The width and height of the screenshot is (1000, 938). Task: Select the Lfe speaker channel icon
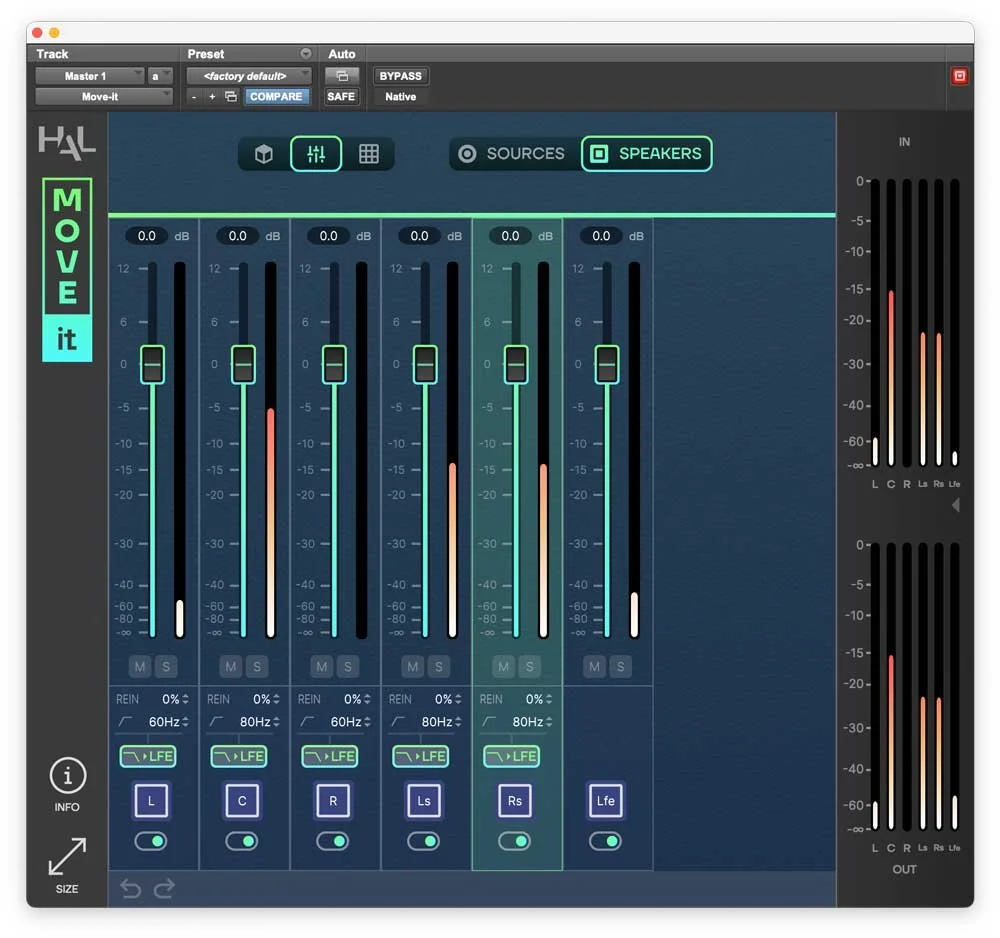click(606, 801)
